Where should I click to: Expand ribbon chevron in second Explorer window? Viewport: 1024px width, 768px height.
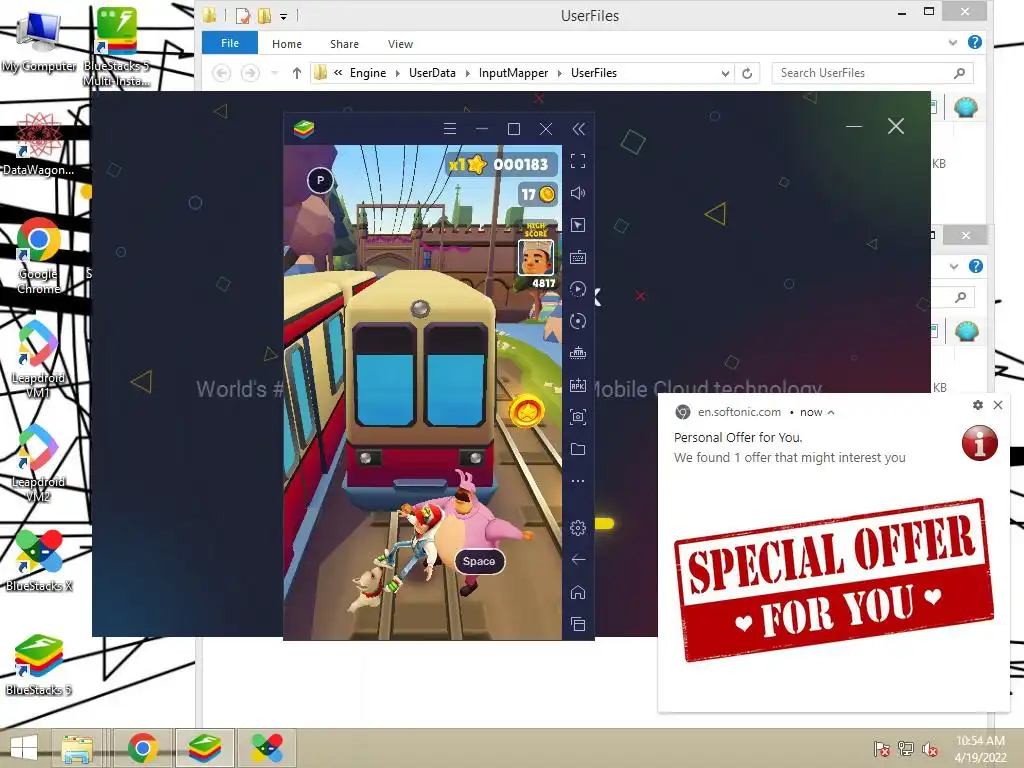(954, 266)
